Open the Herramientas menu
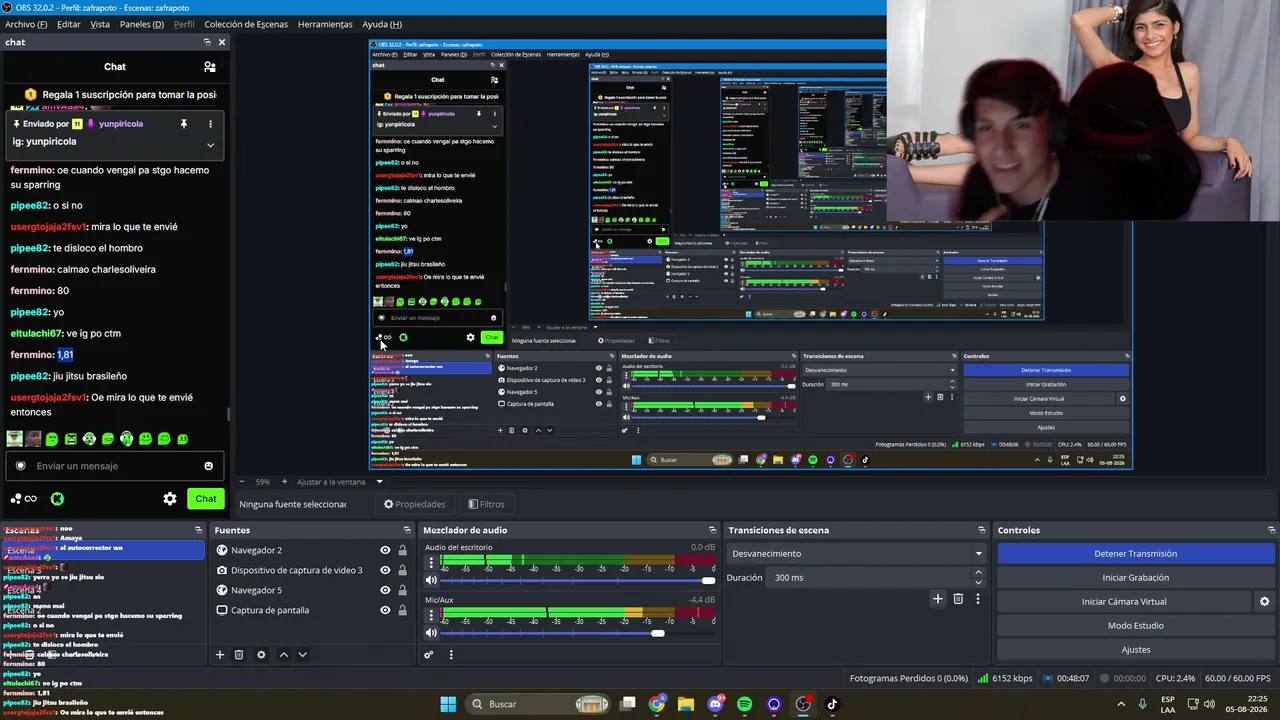 pos(325,24)
